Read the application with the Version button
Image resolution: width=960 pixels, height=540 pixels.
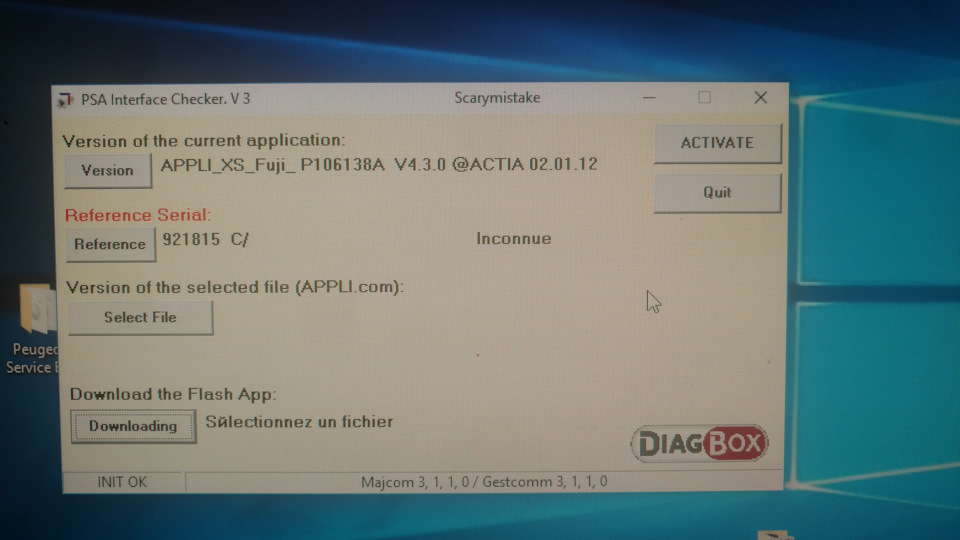tap(108, 170)
